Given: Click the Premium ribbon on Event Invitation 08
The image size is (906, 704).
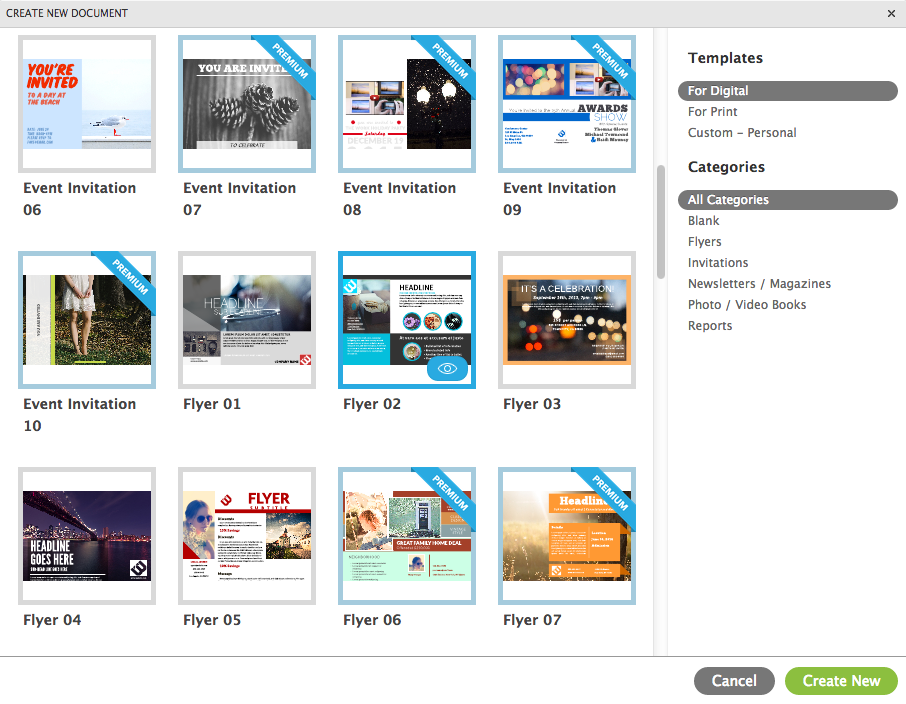Looking at the screenshot, I should [450, 61].
